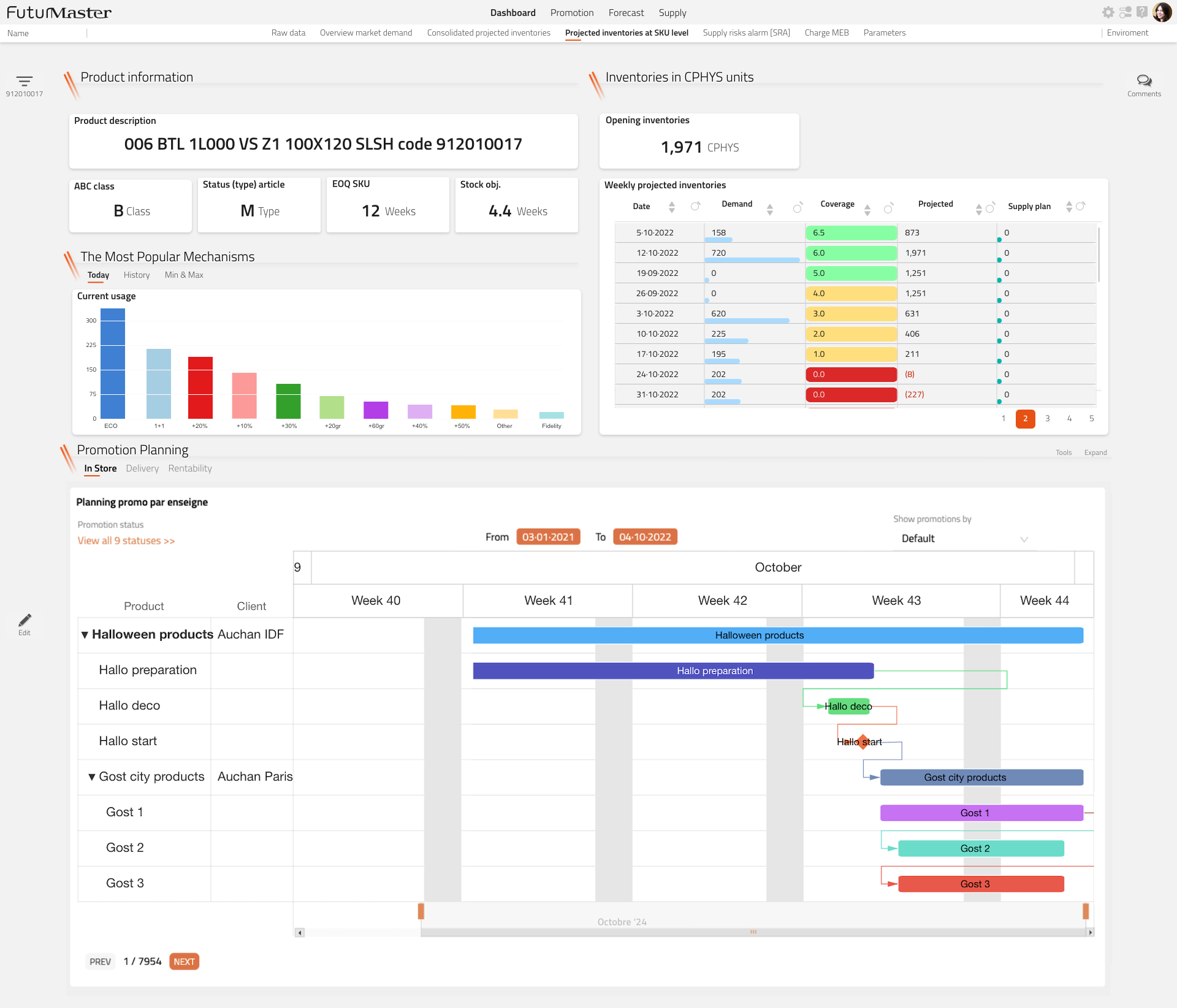The height and width of the screenshot is (1008, 1177).
Task: Toggle sorting on the Supply plan column
Action: [1069, 207]
